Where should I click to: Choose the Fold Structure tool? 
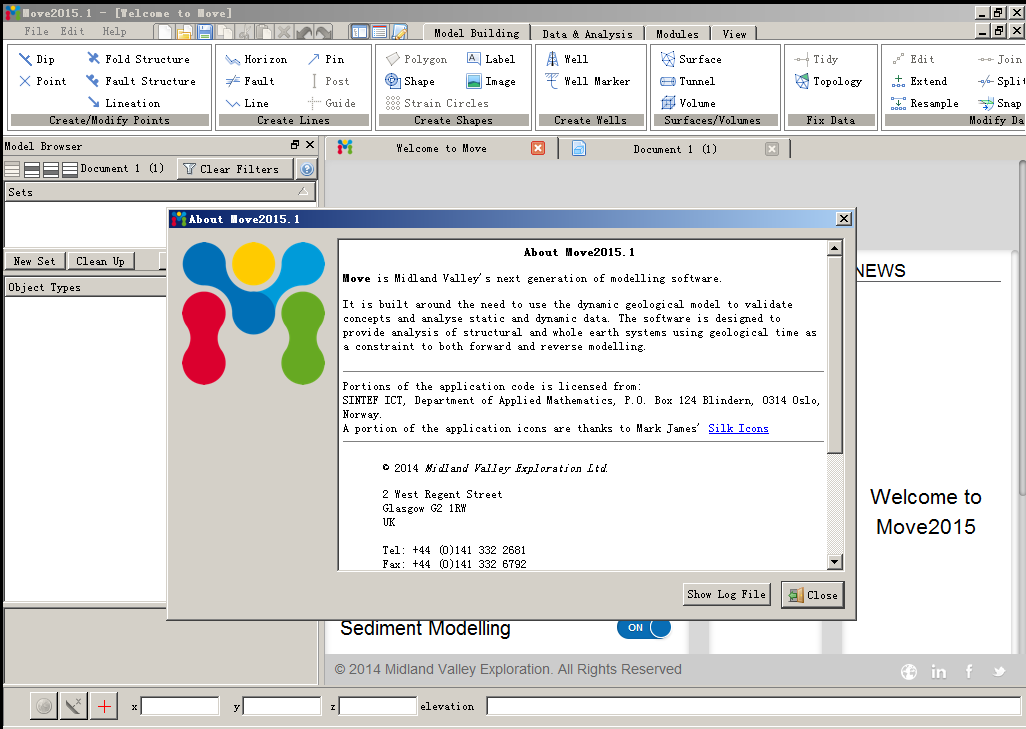click(x=138, y=60)
